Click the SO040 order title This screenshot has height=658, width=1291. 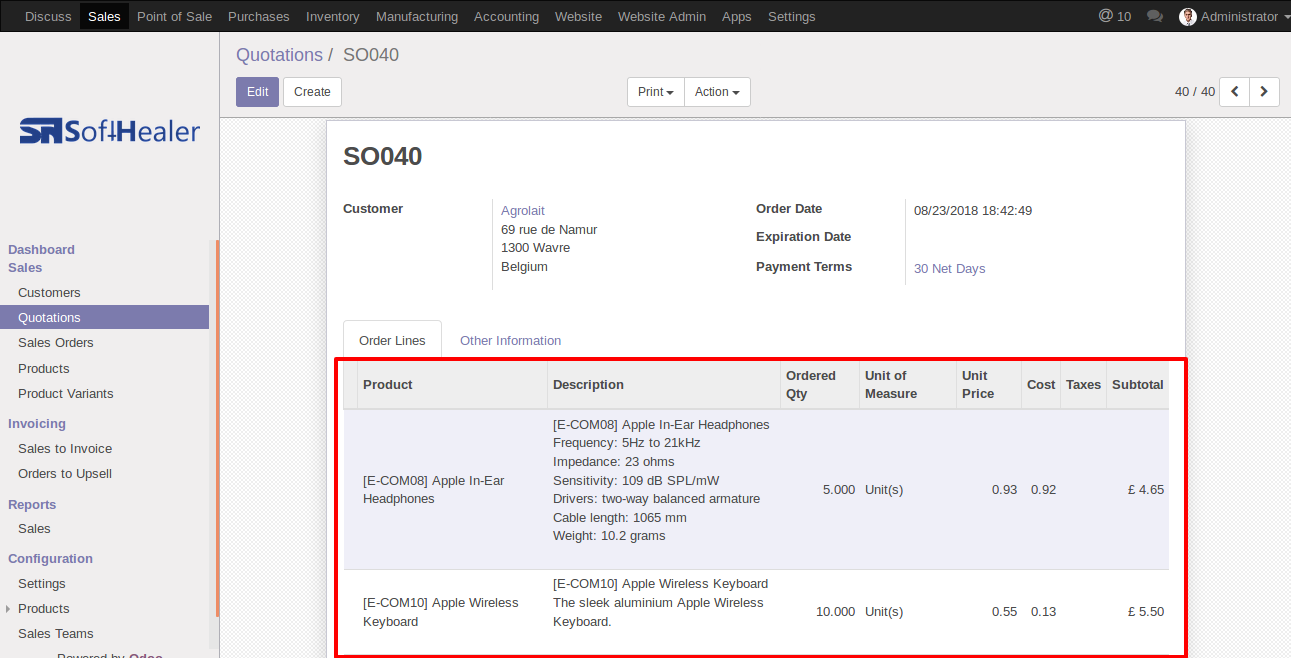pos(383,156)
